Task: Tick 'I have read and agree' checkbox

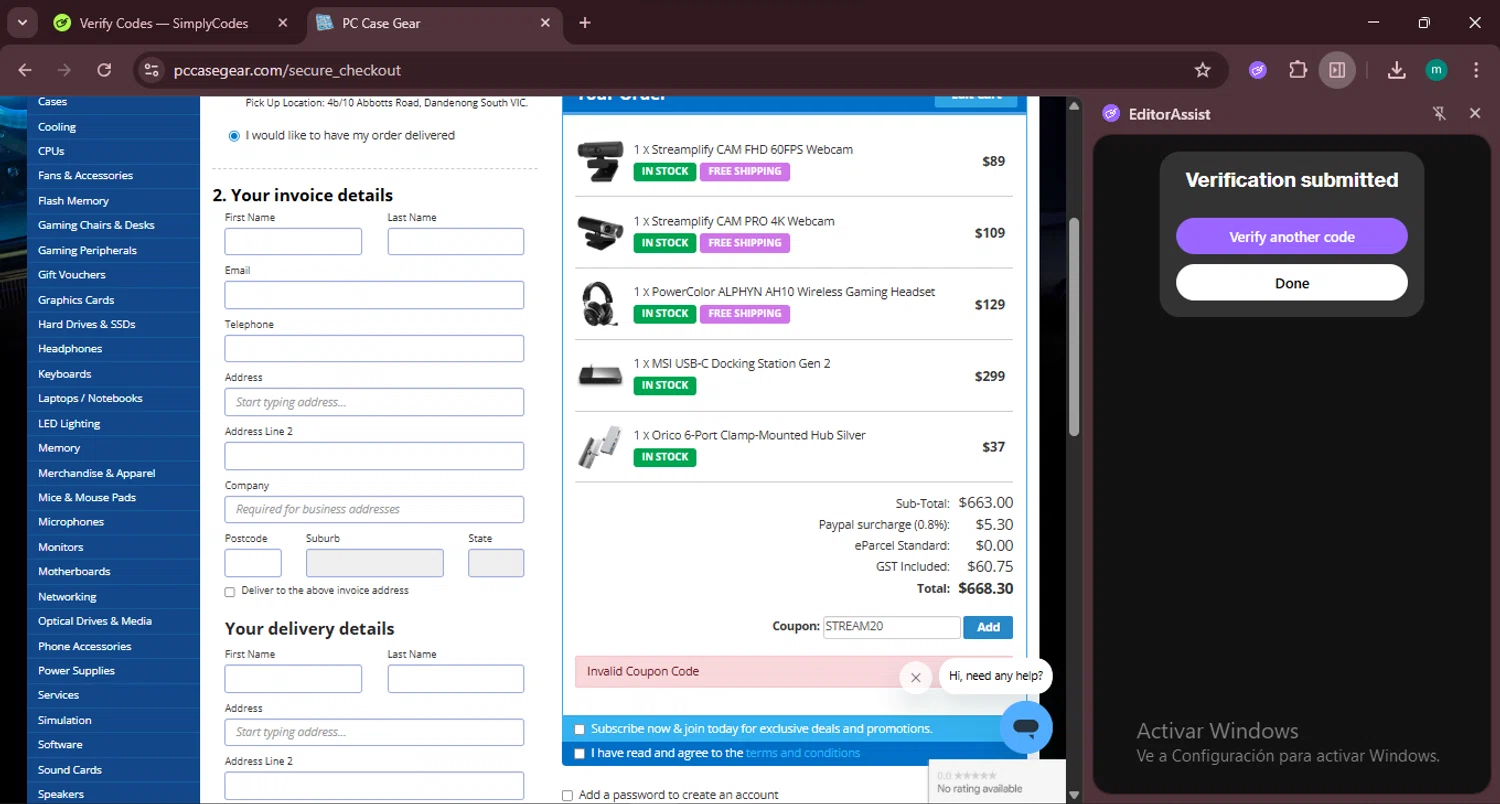Action: (579, 753)
